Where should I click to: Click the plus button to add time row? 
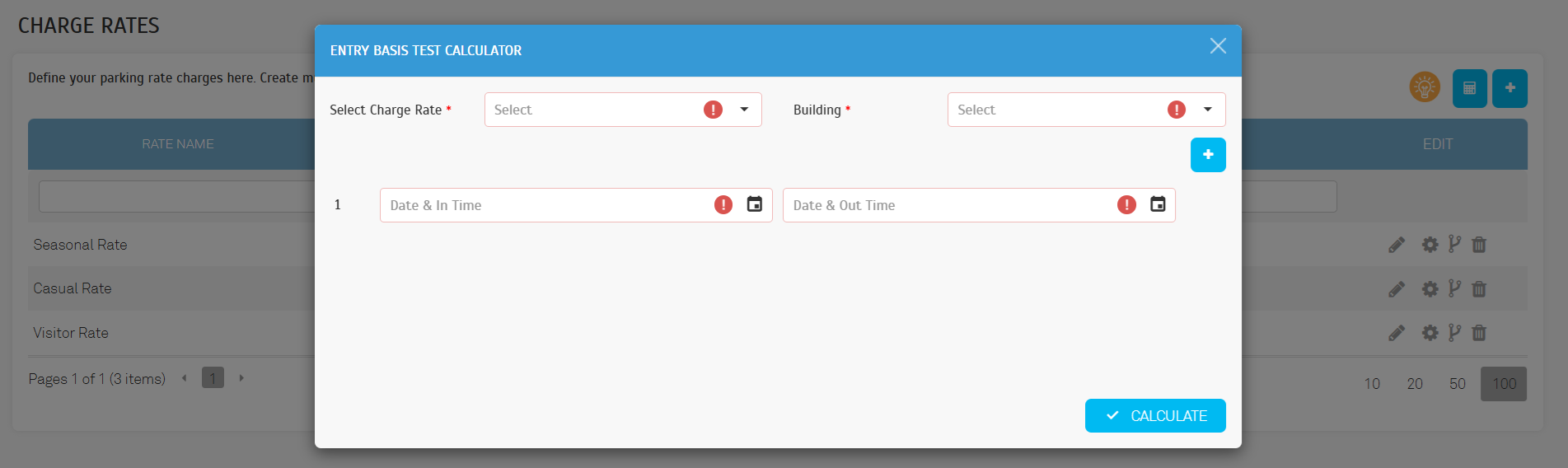coord(1208,155)
